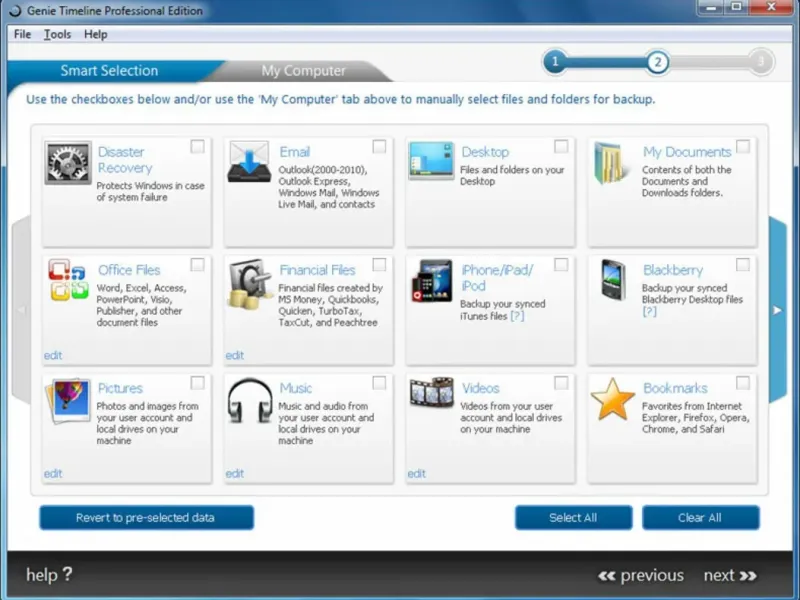Click Revert to pre-selected data button

pos(146,517)
